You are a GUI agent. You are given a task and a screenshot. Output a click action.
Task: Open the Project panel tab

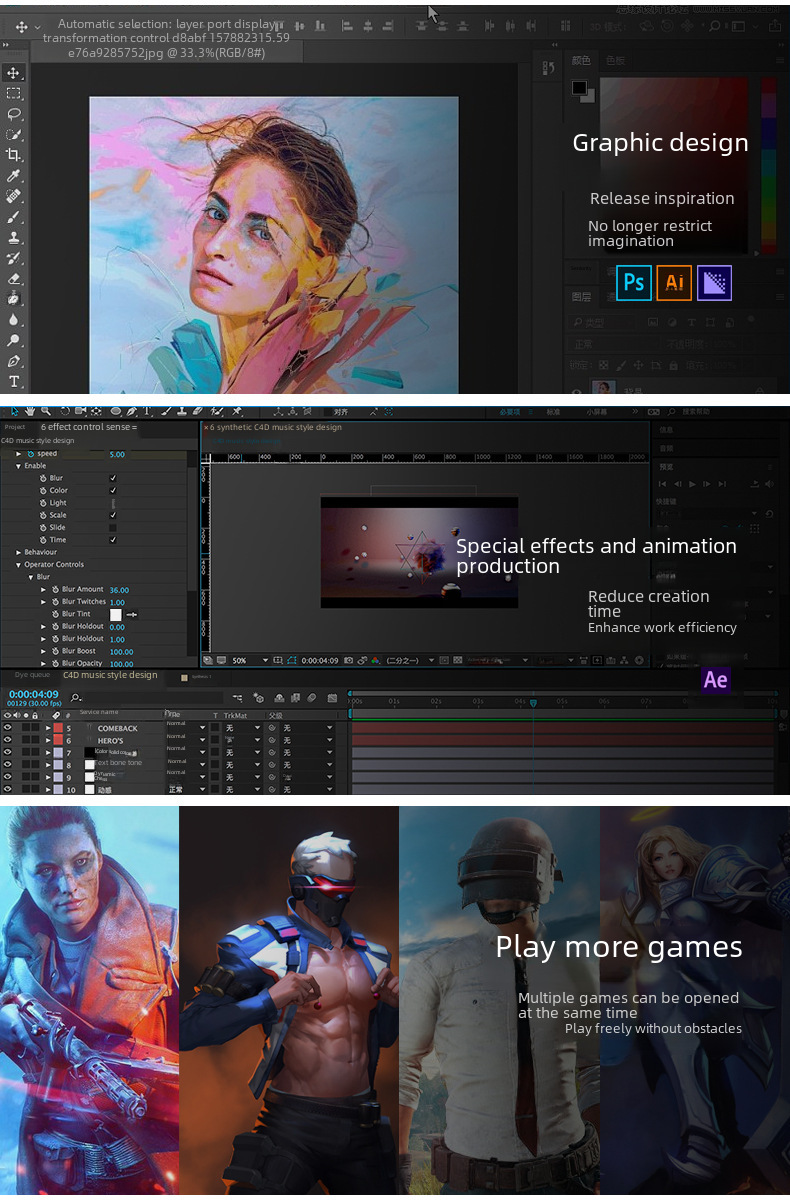[x=15, y=427]
